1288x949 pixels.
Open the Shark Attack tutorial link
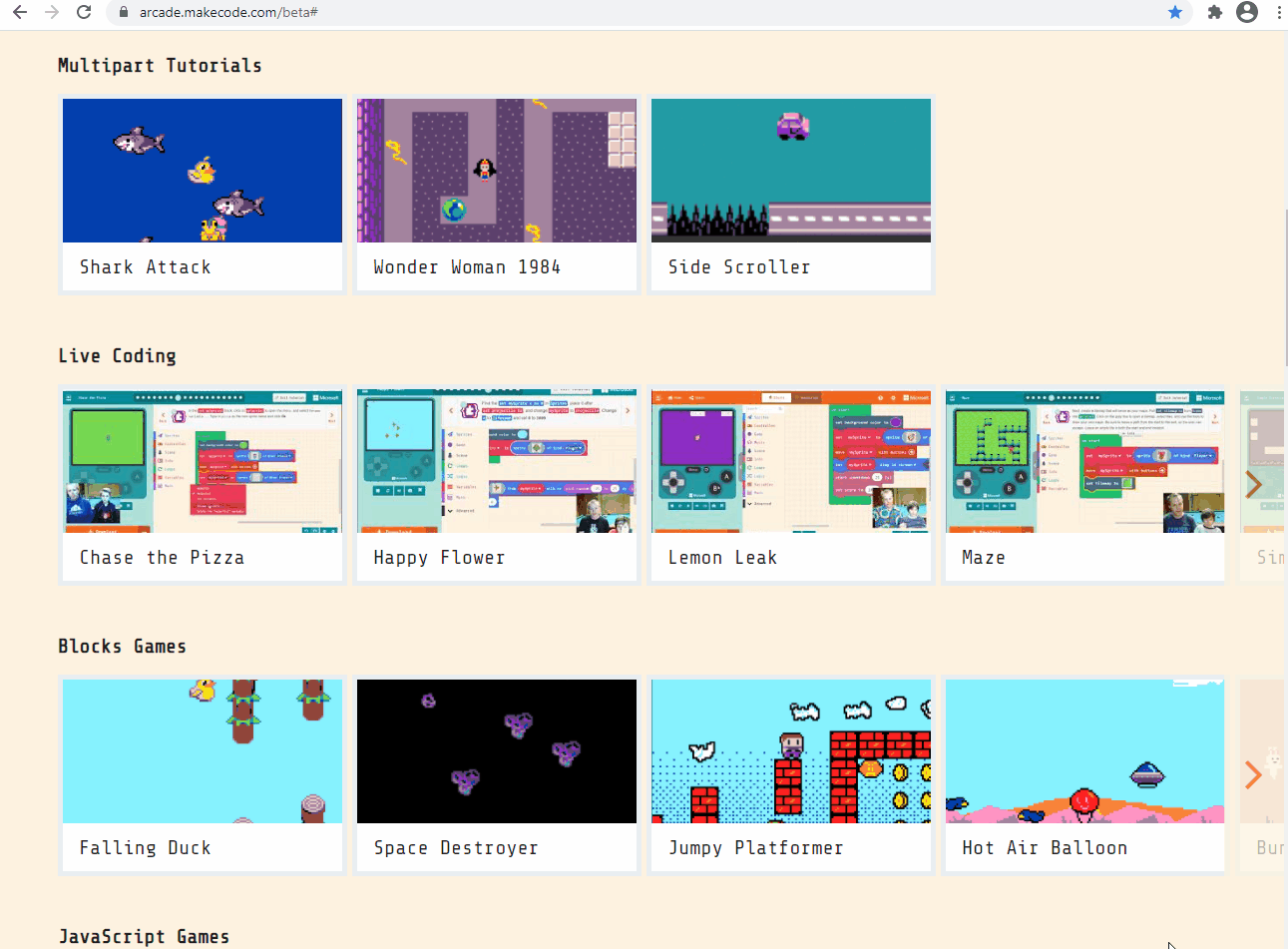[202, 170]
